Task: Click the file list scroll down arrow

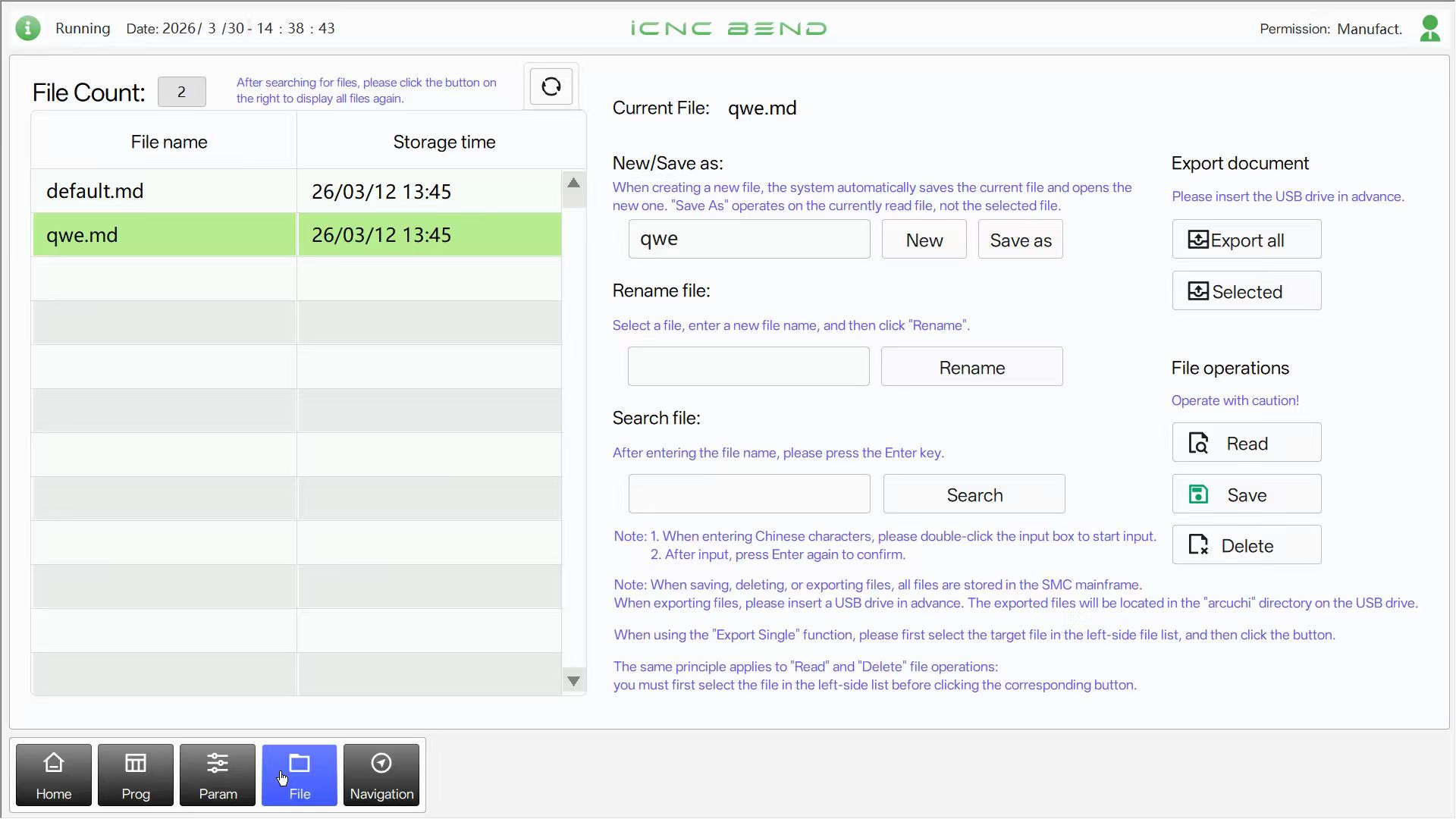Action: click(574, 681)
